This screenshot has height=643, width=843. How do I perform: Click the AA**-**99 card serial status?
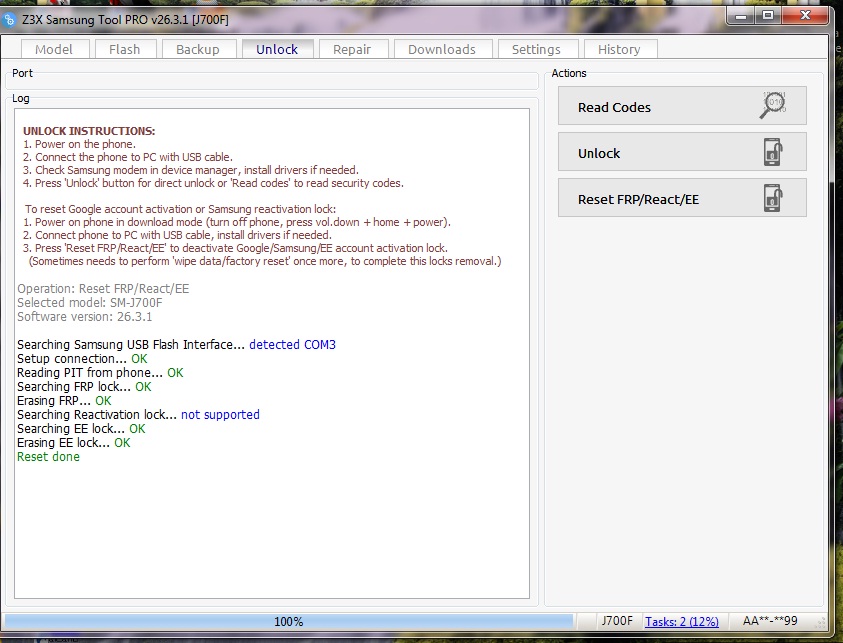pos(770,621)
